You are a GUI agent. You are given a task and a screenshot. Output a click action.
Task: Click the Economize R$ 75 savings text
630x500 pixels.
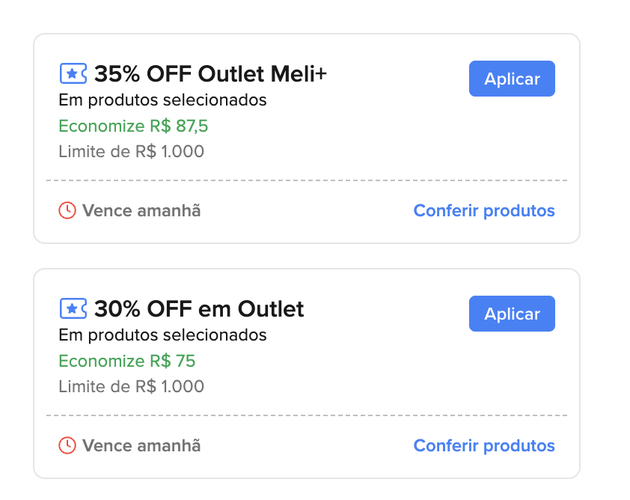click(127, 361)
